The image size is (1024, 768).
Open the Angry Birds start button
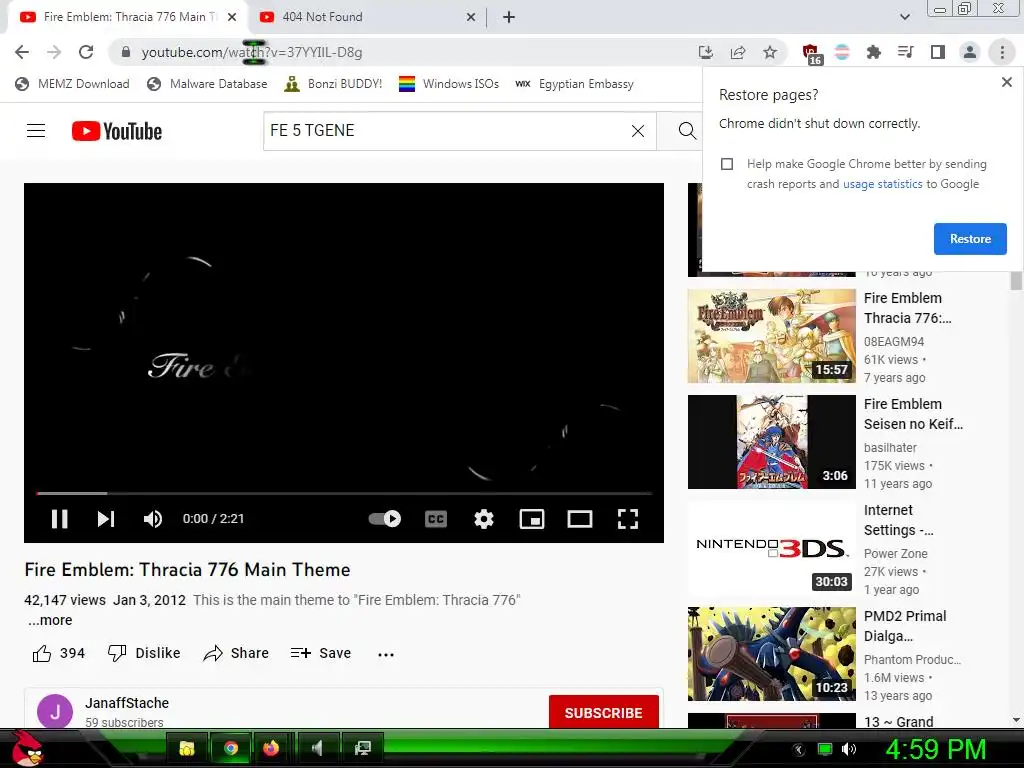click(x=27, y=748)
